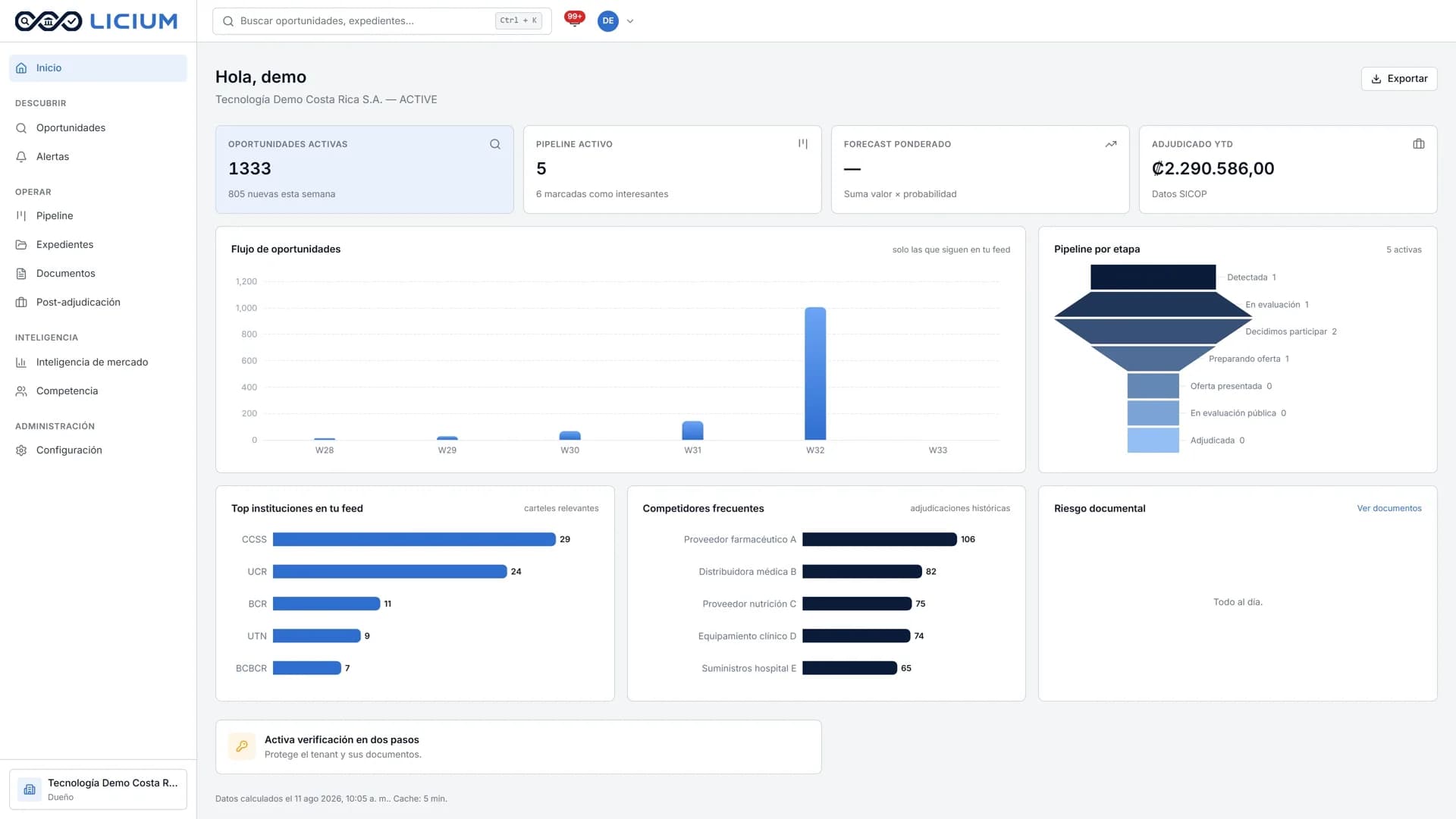Open Oportunidades in the sidebar
Screen dimensions: 1456x819
[x=98, y=128]
